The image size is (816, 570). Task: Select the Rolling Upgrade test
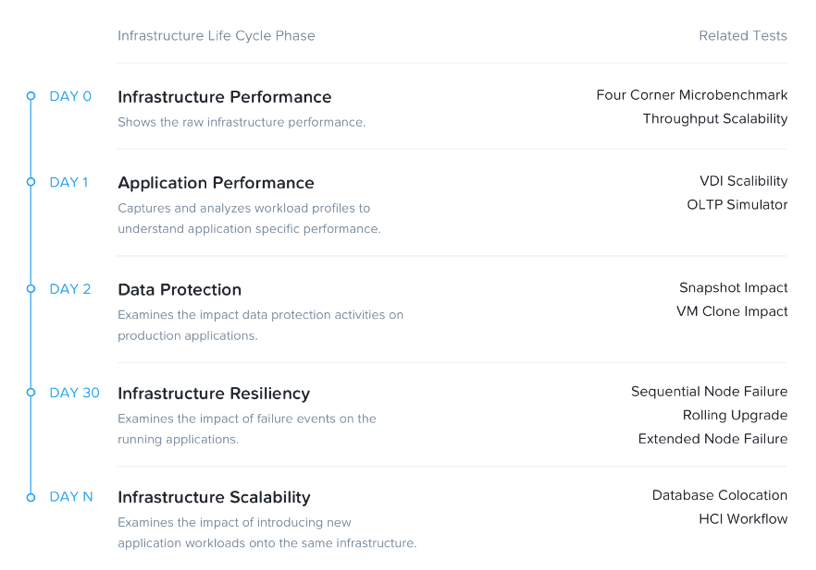pyautogui.click(x=735, y=415)
